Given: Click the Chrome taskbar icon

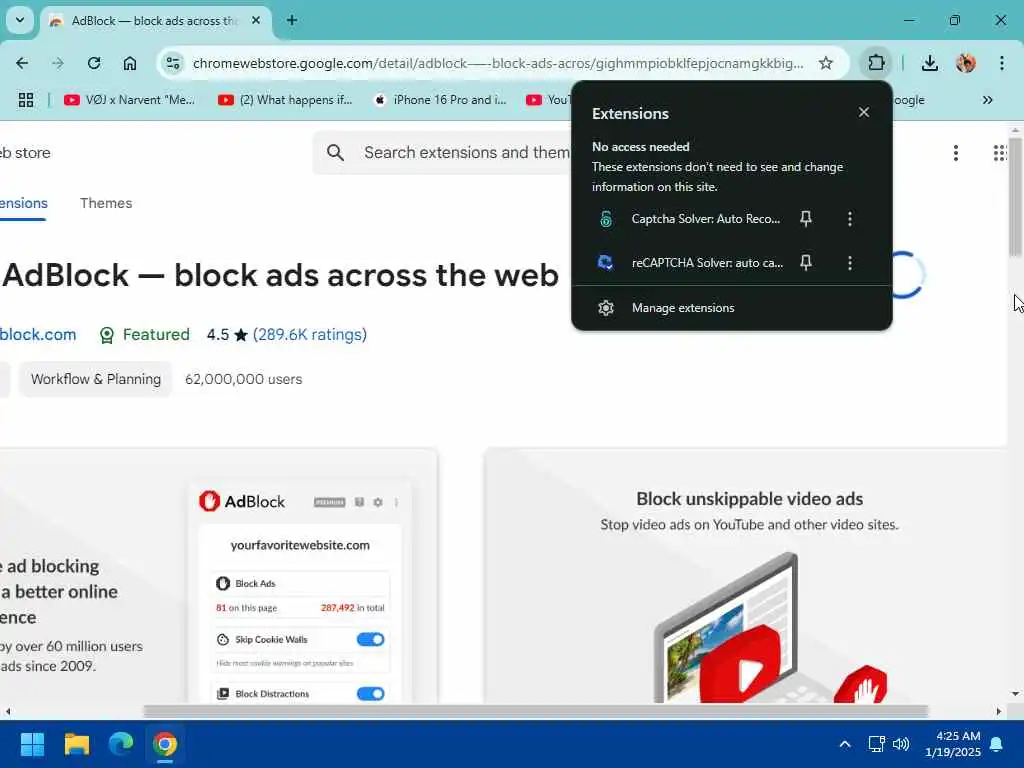Looking at the screenshot, I should tap(165, 744).
